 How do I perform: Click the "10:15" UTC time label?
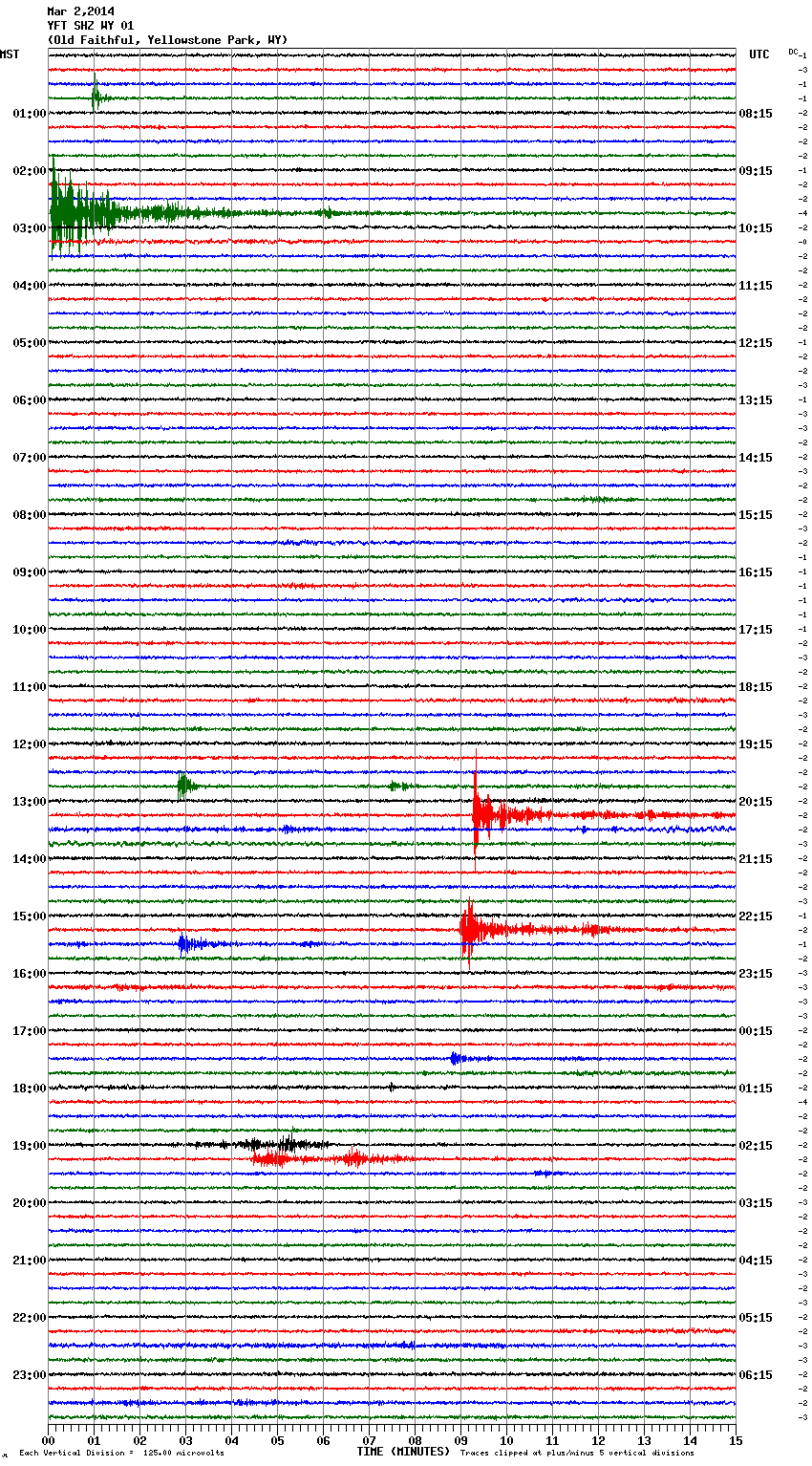[x=756, y=228]
